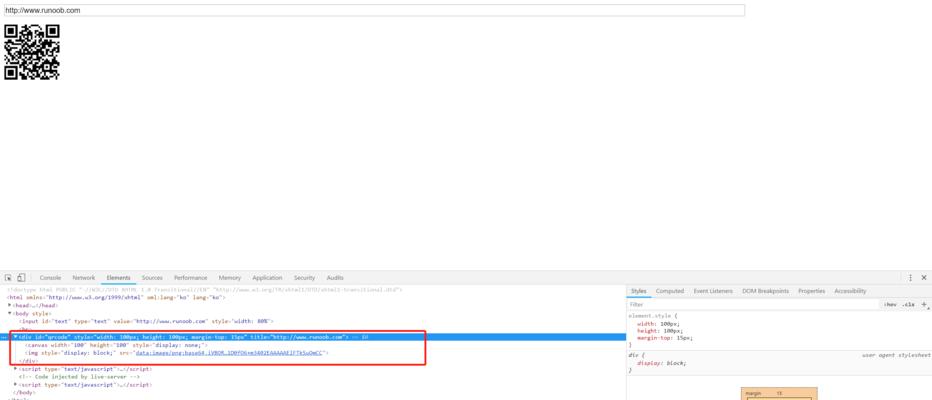Open the DevTools three-dot customize menu

click(910, 278)
